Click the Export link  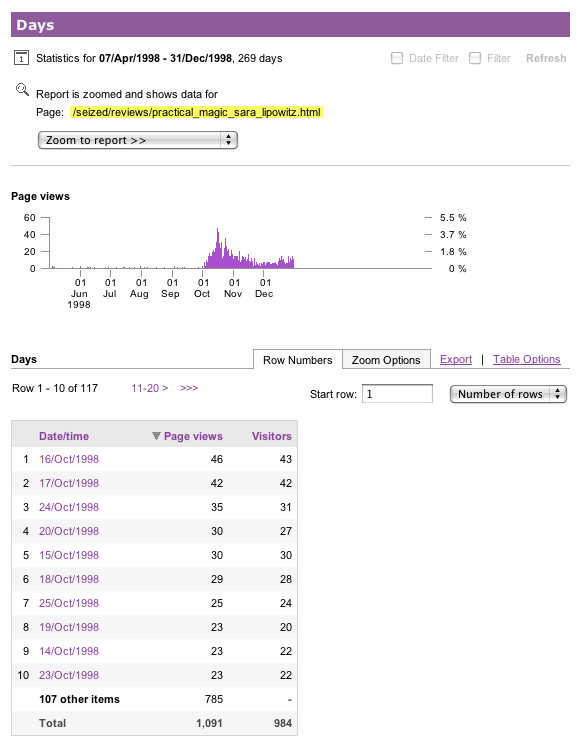pyautogui.click(x=456, y=359)
